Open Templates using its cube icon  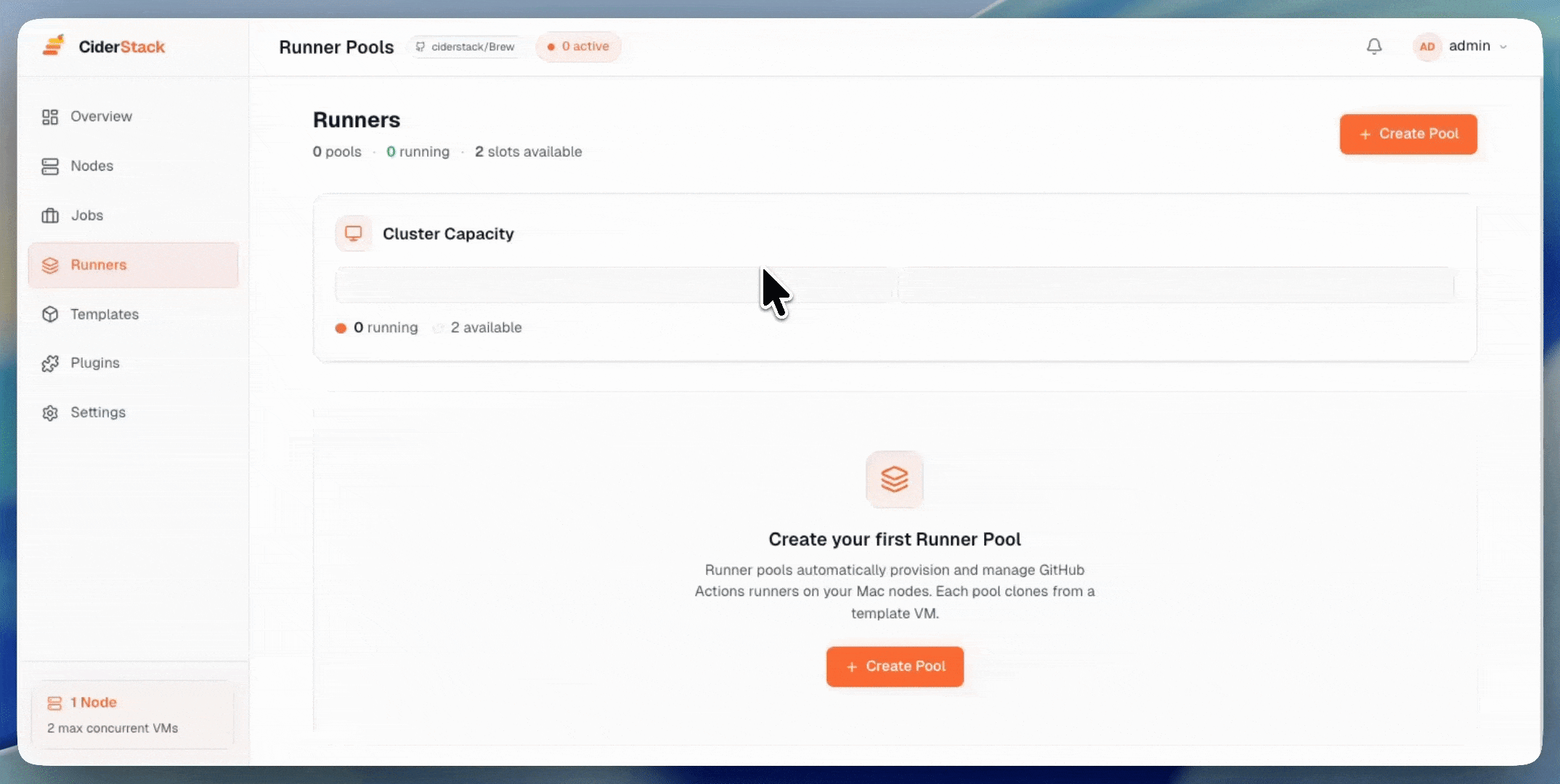(49, 314)
